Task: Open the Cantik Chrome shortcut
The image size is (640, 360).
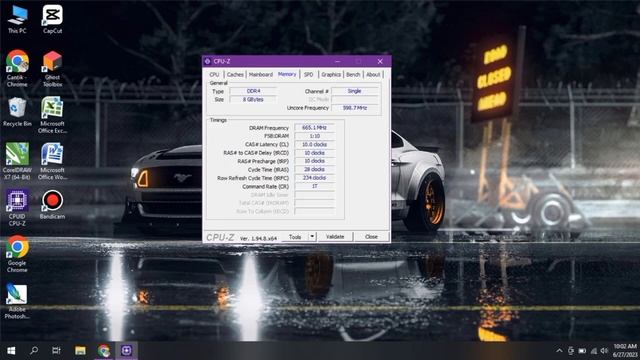Action: pyautogui.click(x=17, y=68)
